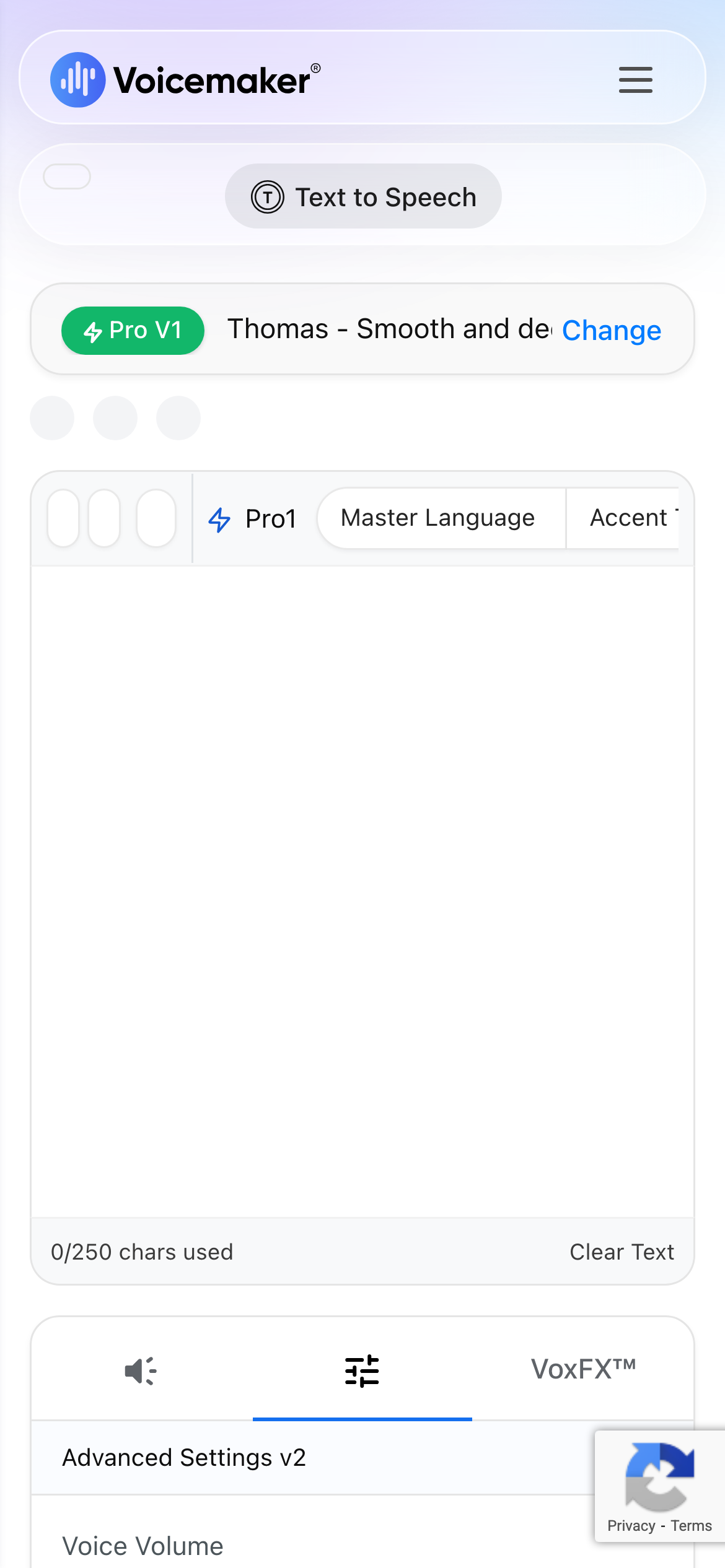Toggle the small pill switch above Pro V1
The height and width of the screenshot is (1568, 725).
pyautogui.click(x=67, y=176)
